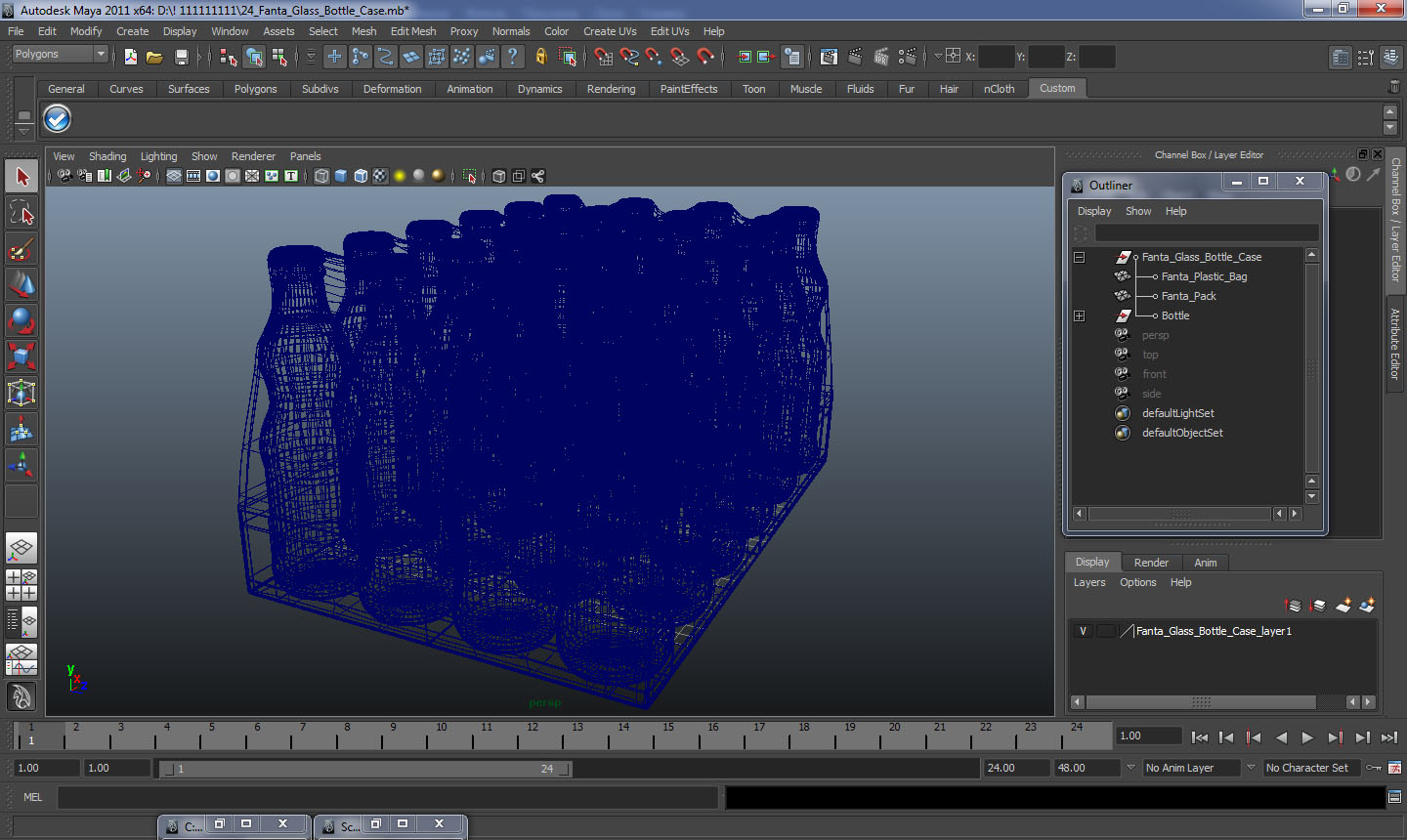
Task: Switch to persp/graph editor layout
Action: coord(21,659)
